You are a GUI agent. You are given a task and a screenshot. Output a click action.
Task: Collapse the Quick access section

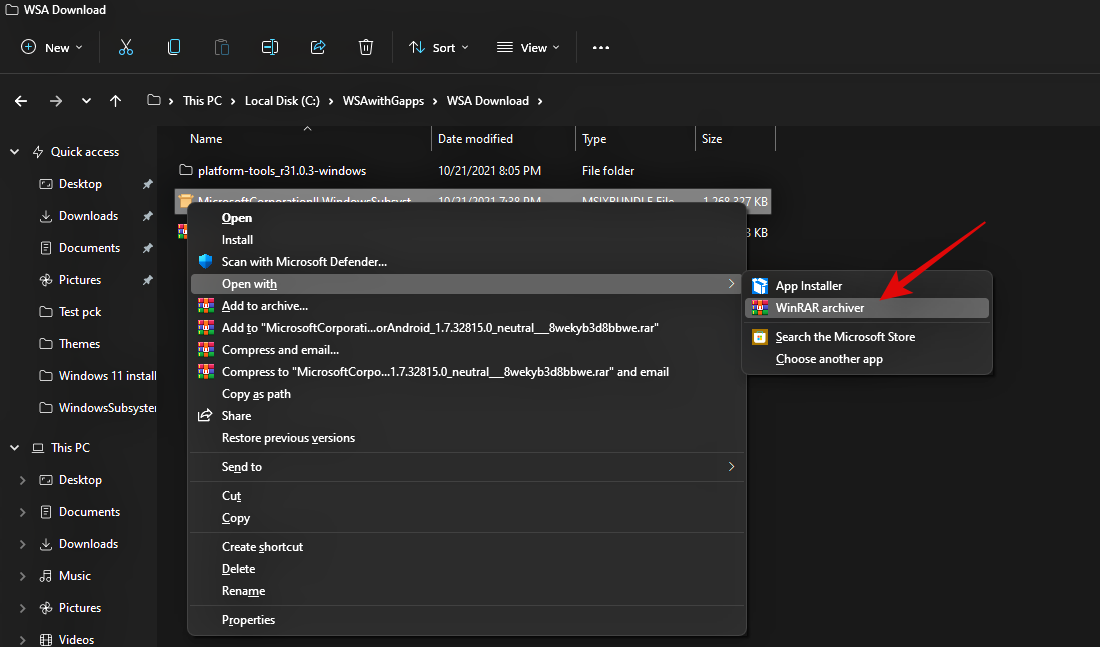(x=15, y=152)
